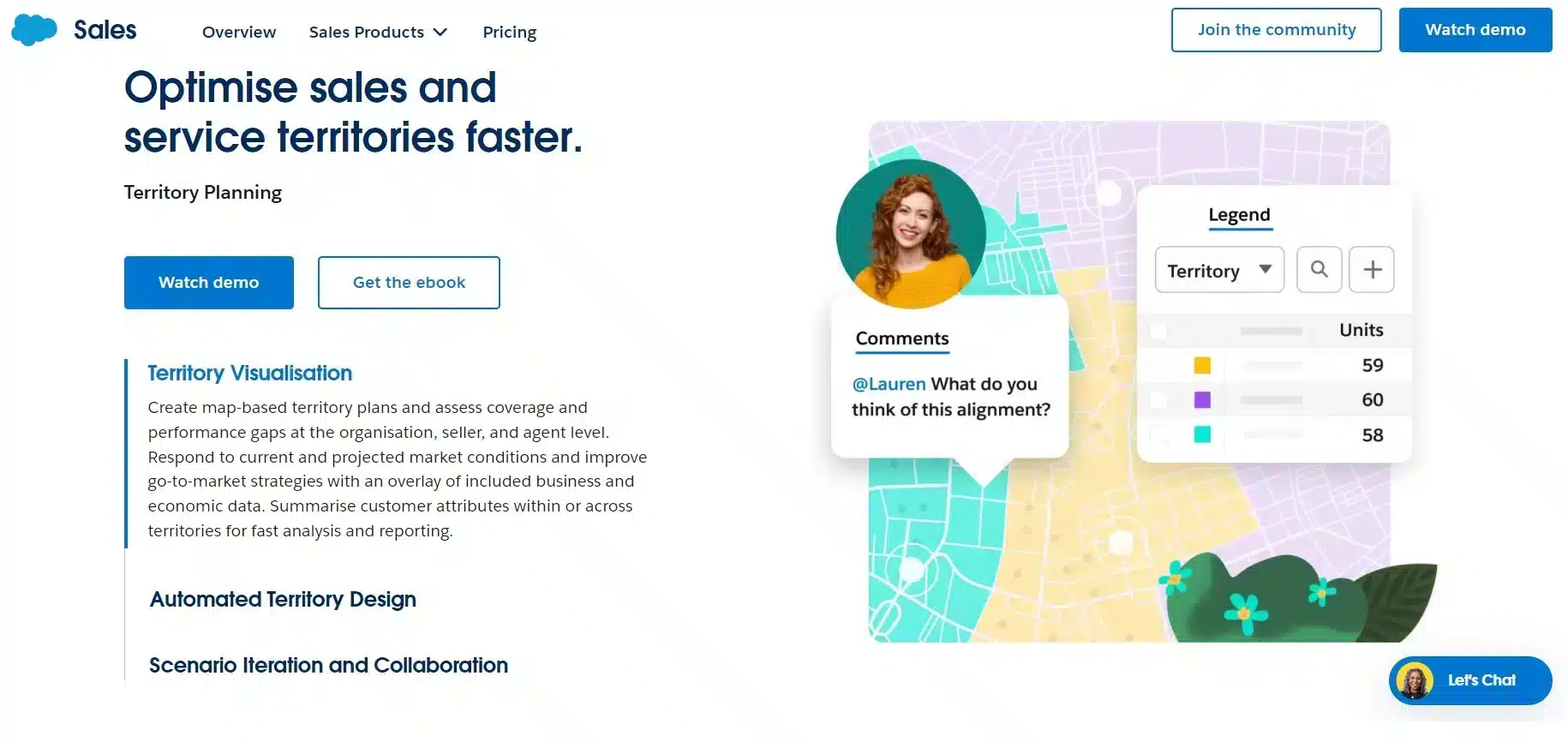
Task: Open the Pricing nav item
Action: 510,33
